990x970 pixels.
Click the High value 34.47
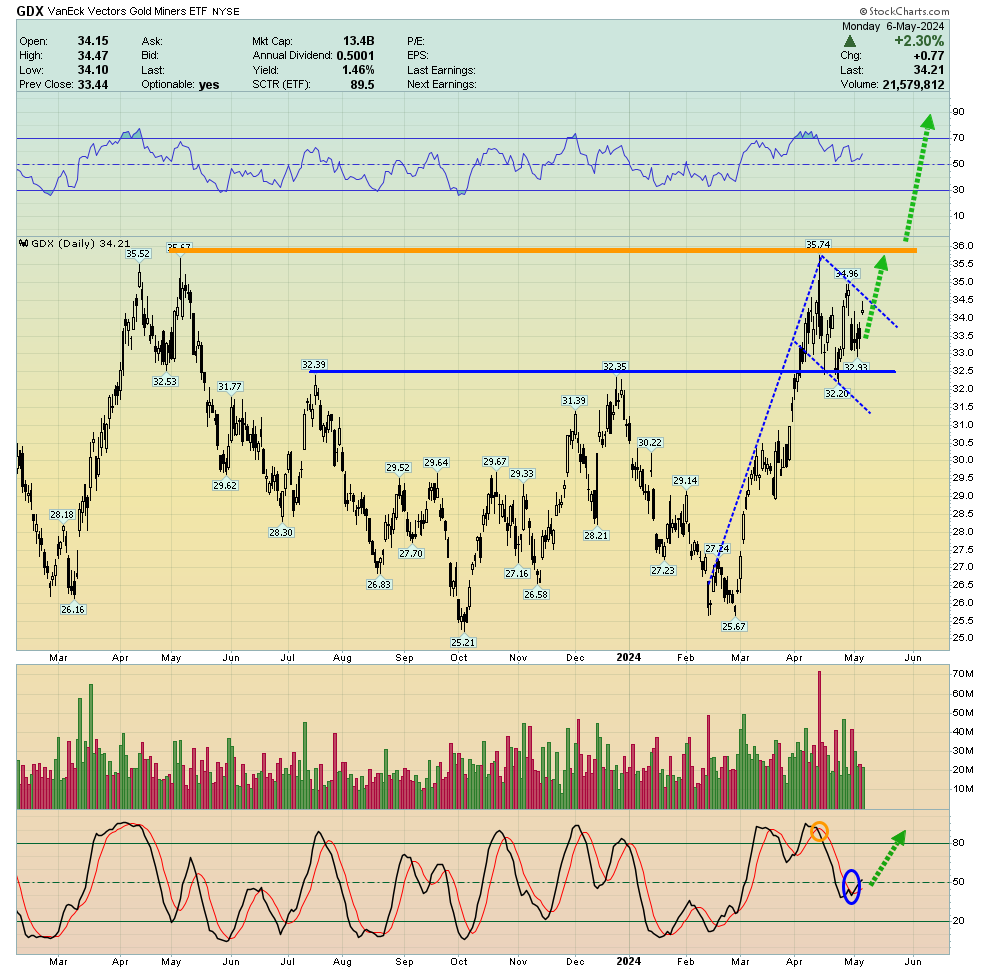pos(93,56)
